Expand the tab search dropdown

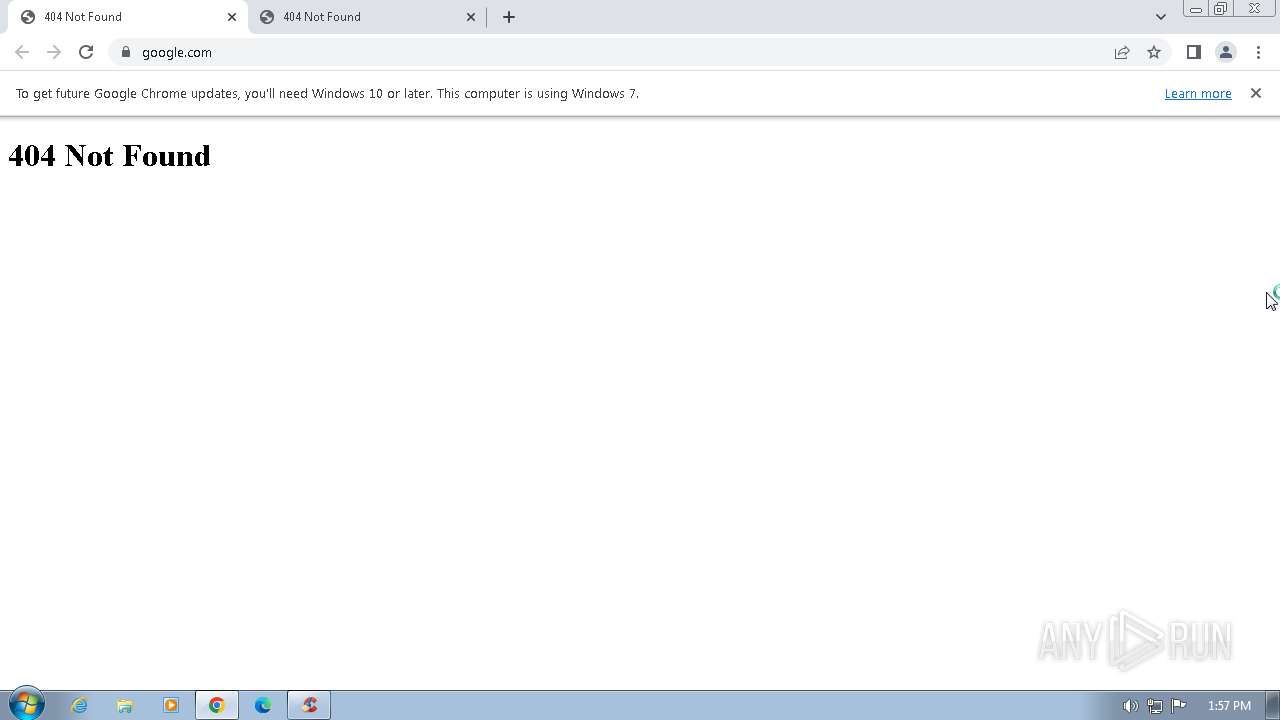pos(1160,16)
